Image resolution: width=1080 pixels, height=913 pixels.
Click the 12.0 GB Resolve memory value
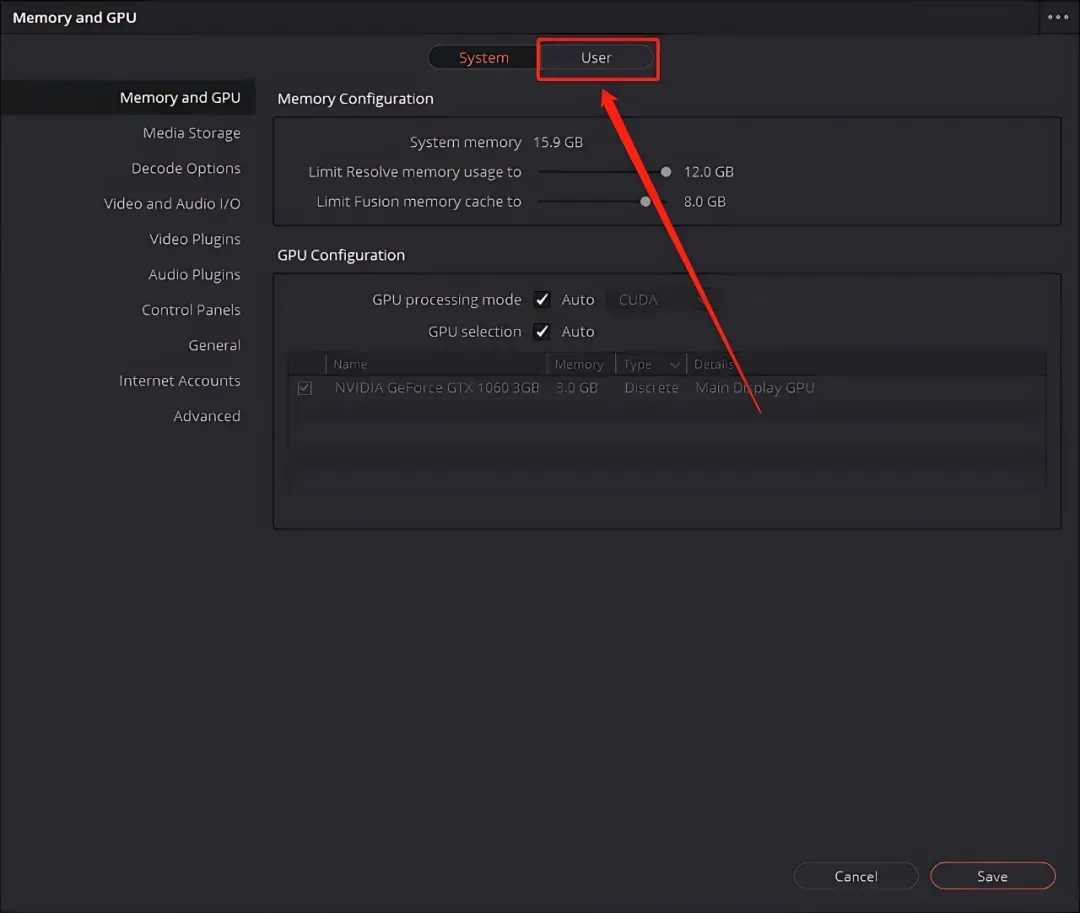(x=708, y=172)
